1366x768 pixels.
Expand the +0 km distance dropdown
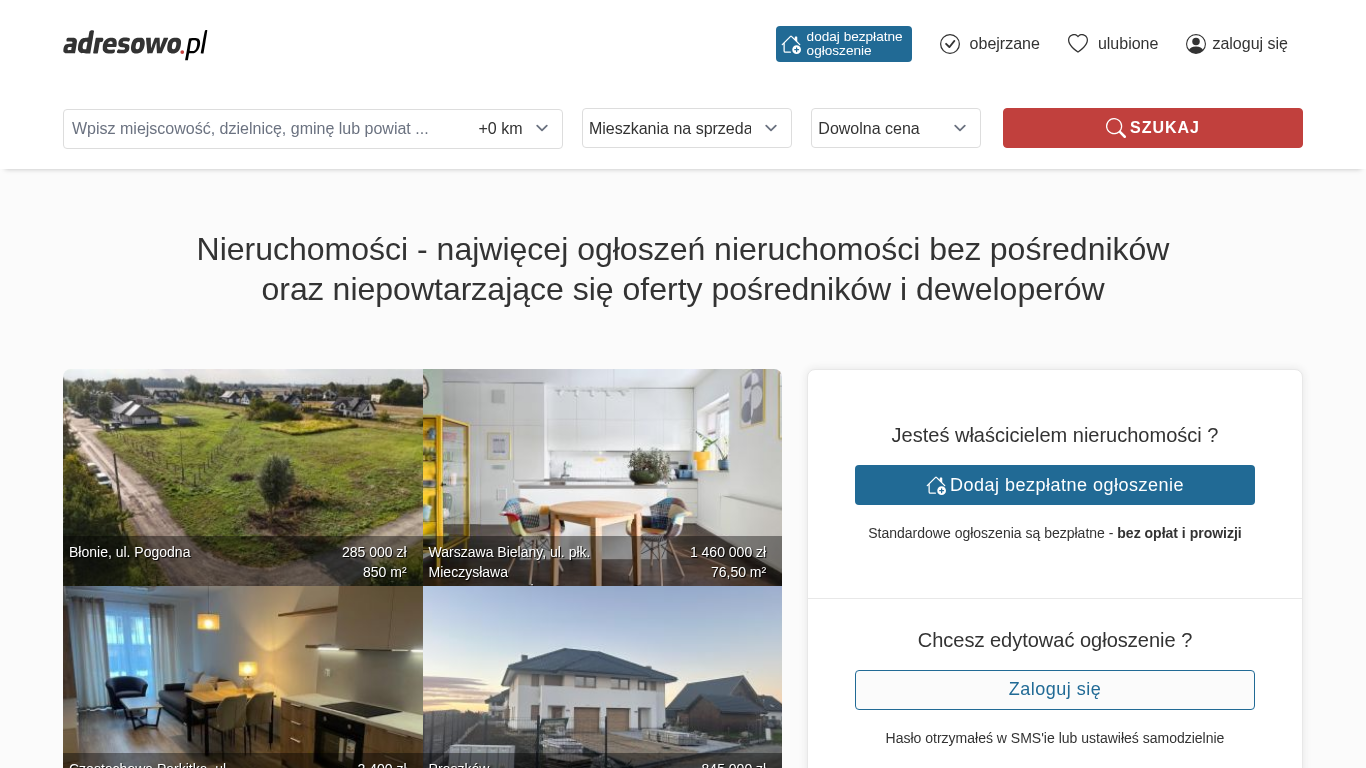pos(514,128)
